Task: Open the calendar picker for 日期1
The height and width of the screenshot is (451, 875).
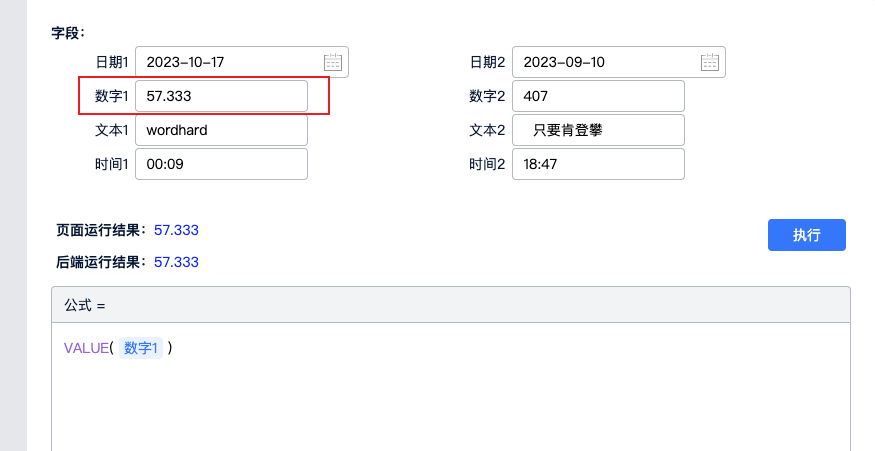Action: click(333, 62)
